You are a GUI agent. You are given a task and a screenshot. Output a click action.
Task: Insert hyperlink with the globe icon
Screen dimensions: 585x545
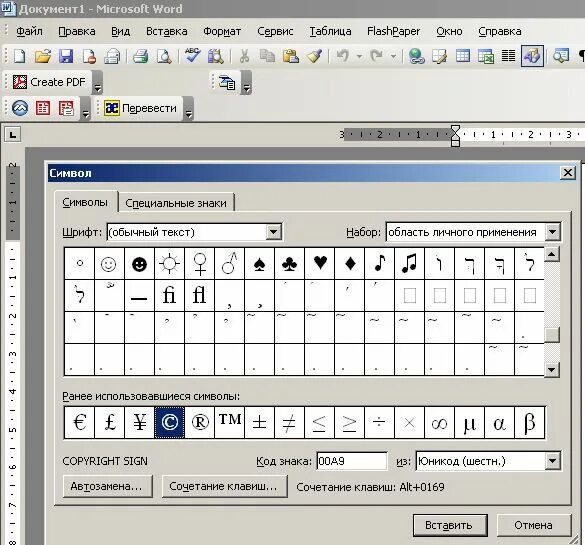tap(416, 56)
